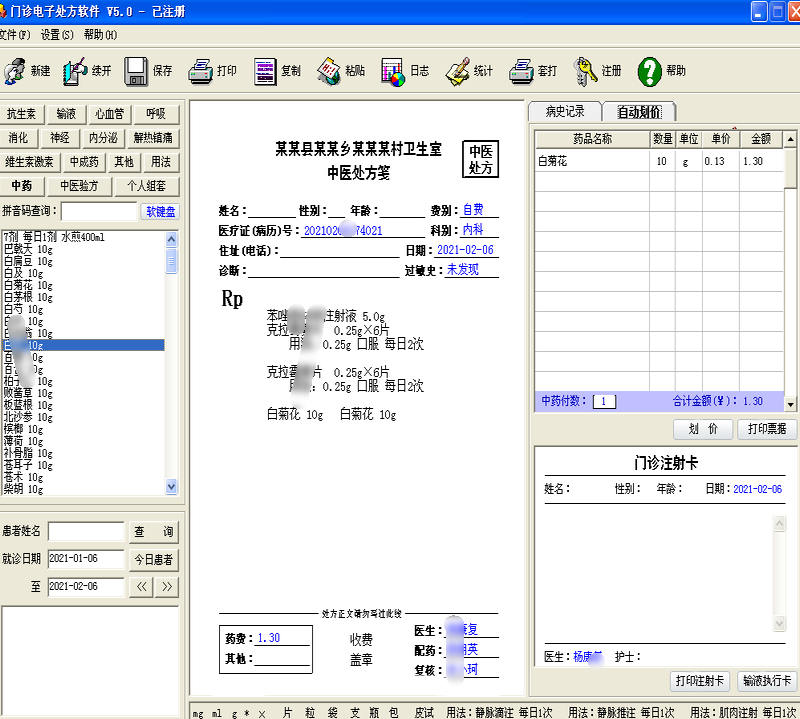Select 白菊花 10g in the herb list
Screen dimensions: 800x719
point(28,285)
